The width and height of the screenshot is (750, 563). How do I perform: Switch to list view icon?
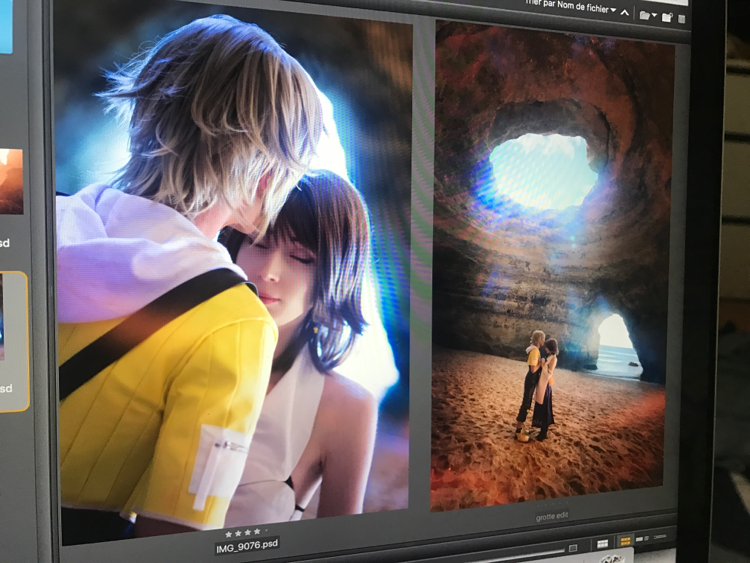[x=659, y=537]
